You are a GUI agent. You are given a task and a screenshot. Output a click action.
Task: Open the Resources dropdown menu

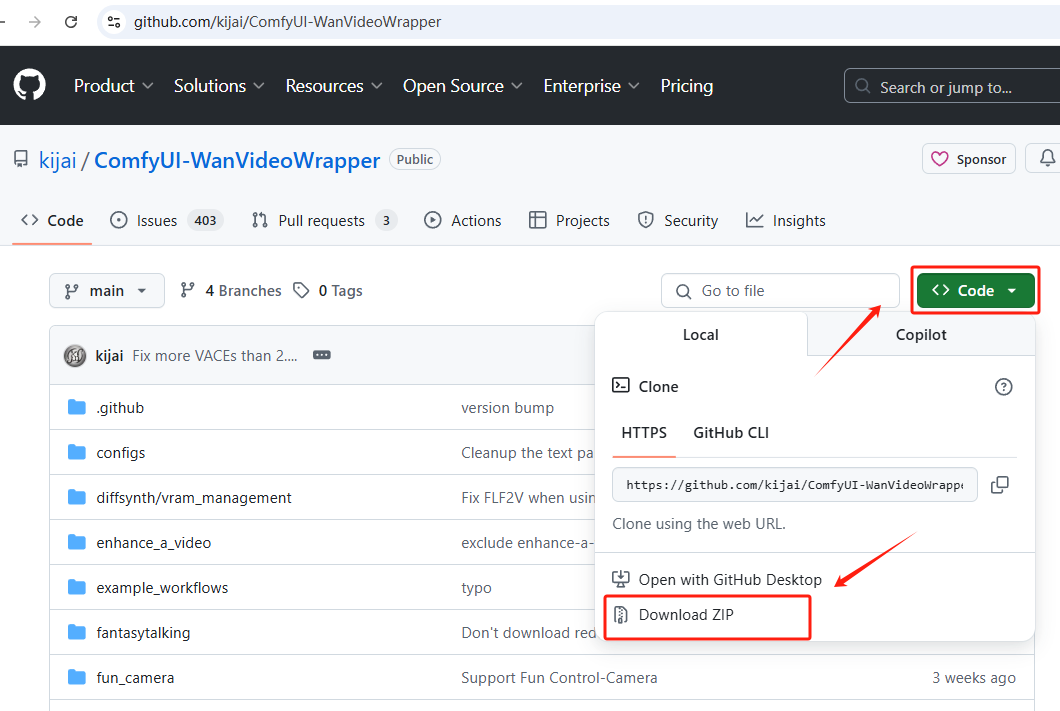[334, 86]
